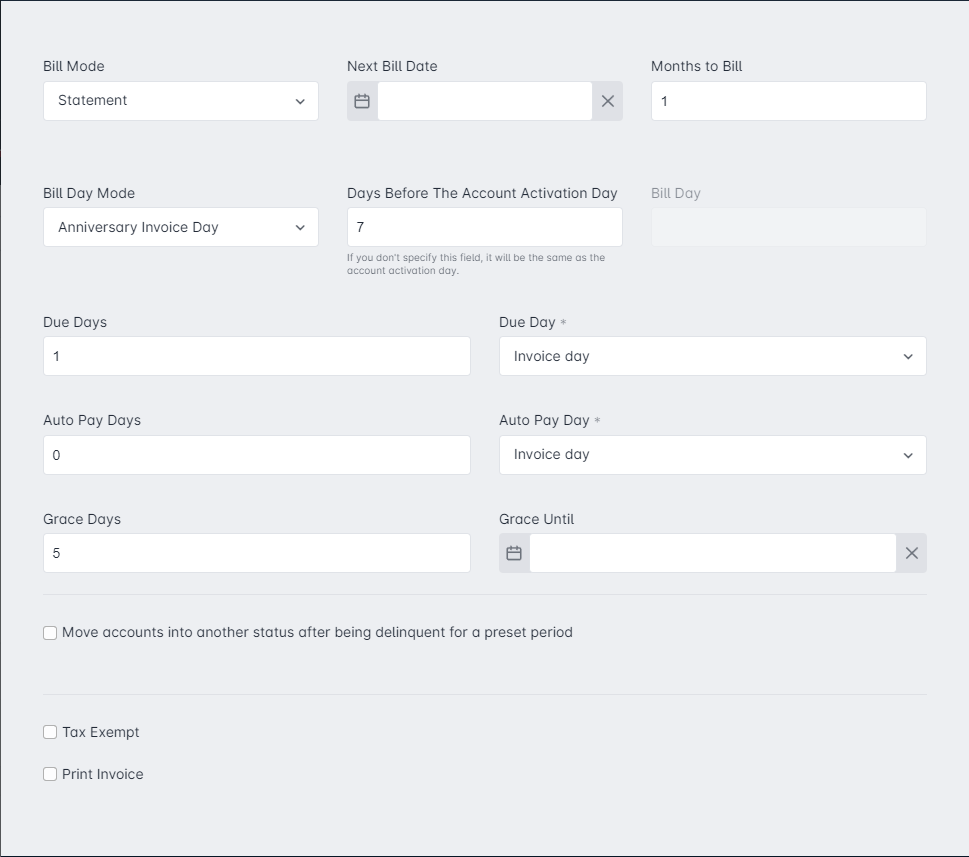This screenshot has width=969, height=857.
Task: Select the Auto Pay Days field
Action: [x=256, y=455]
